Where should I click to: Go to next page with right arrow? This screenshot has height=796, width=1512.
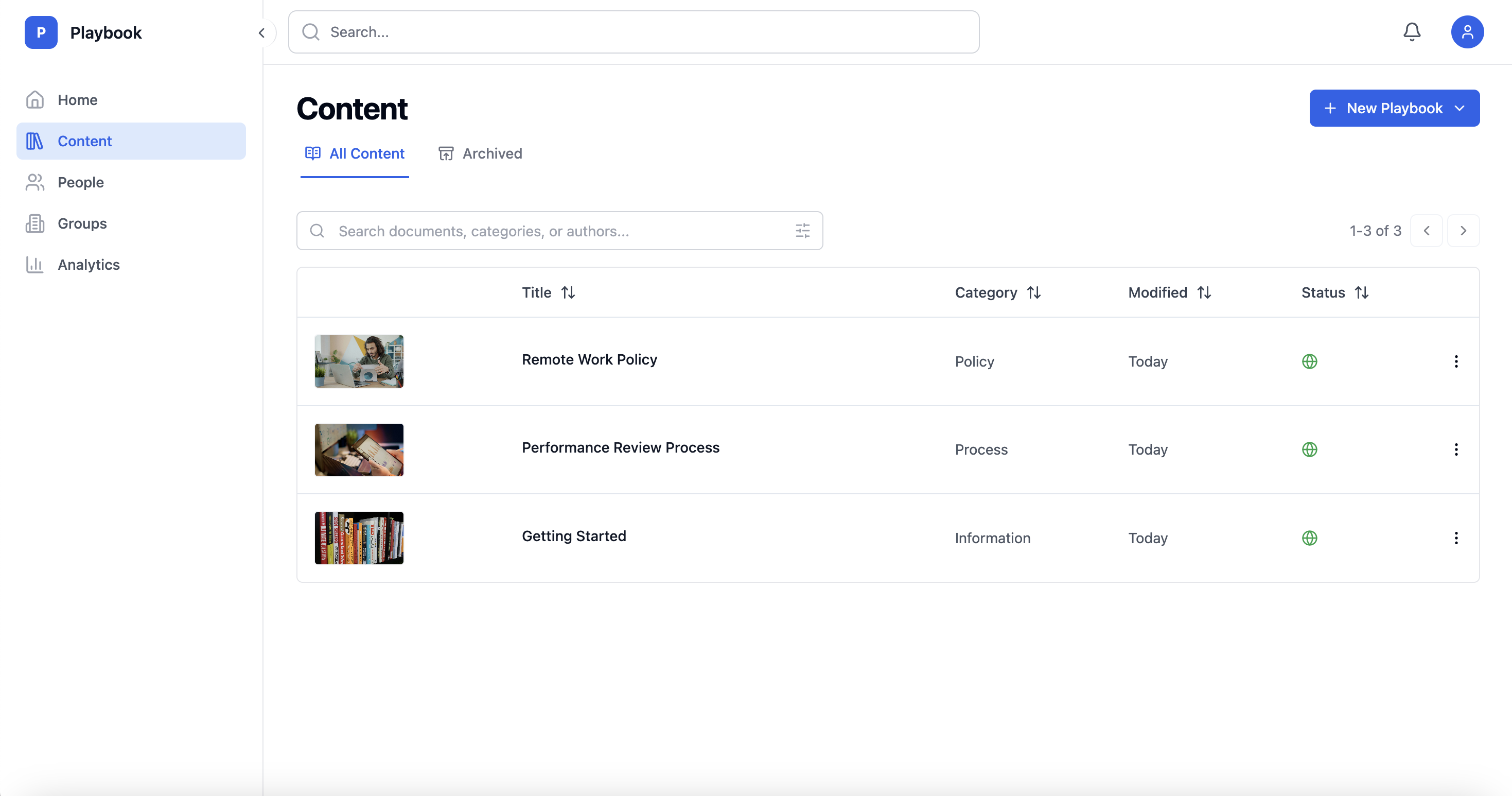coord(1463,231)
